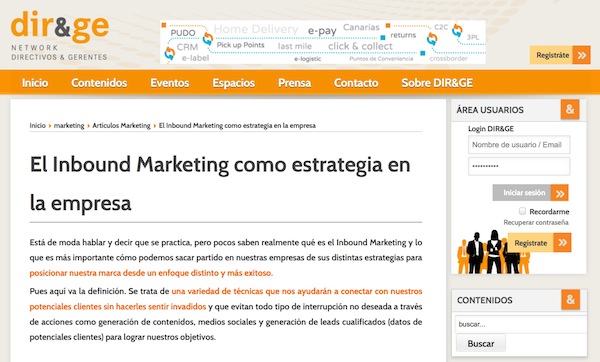Click the ampersand icon beside CONTENIDOS
600x362 pixels.
(x=571, y=300)
